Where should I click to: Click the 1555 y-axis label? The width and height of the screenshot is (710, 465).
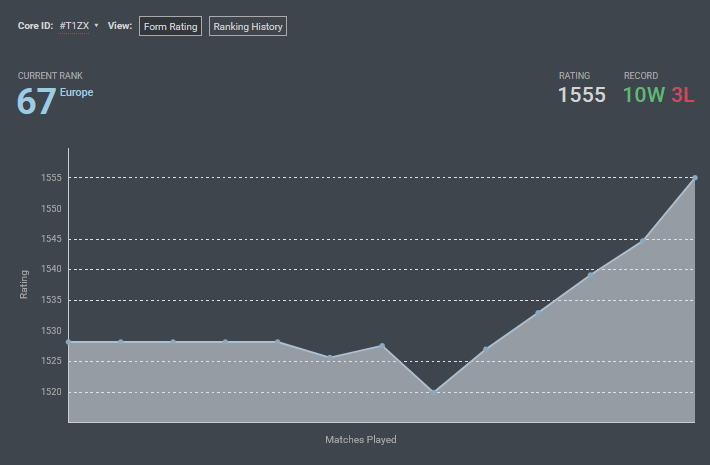51,177
